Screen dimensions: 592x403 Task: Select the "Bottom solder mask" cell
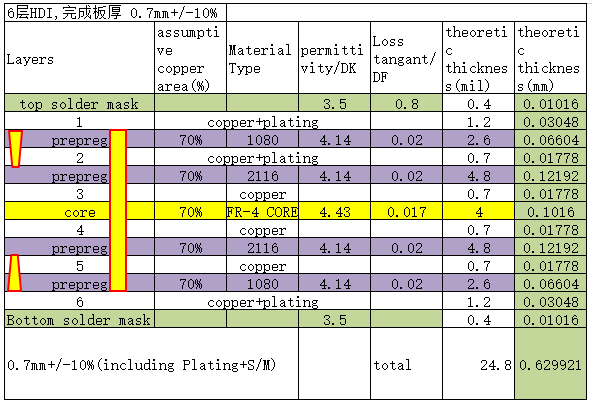[x=80, y=319]
